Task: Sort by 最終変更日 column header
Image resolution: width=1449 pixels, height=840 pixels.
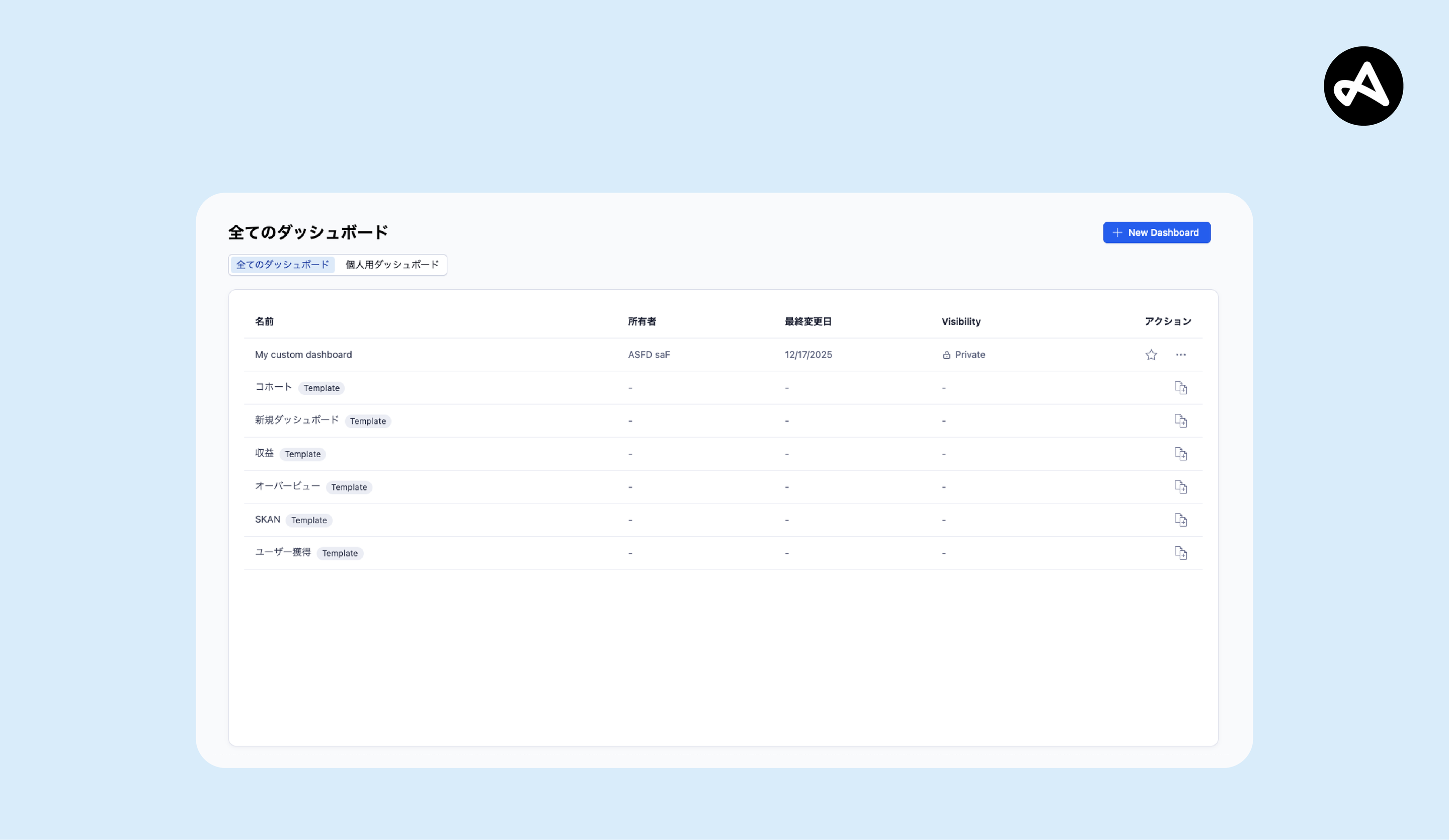Action: click(808, 321)
